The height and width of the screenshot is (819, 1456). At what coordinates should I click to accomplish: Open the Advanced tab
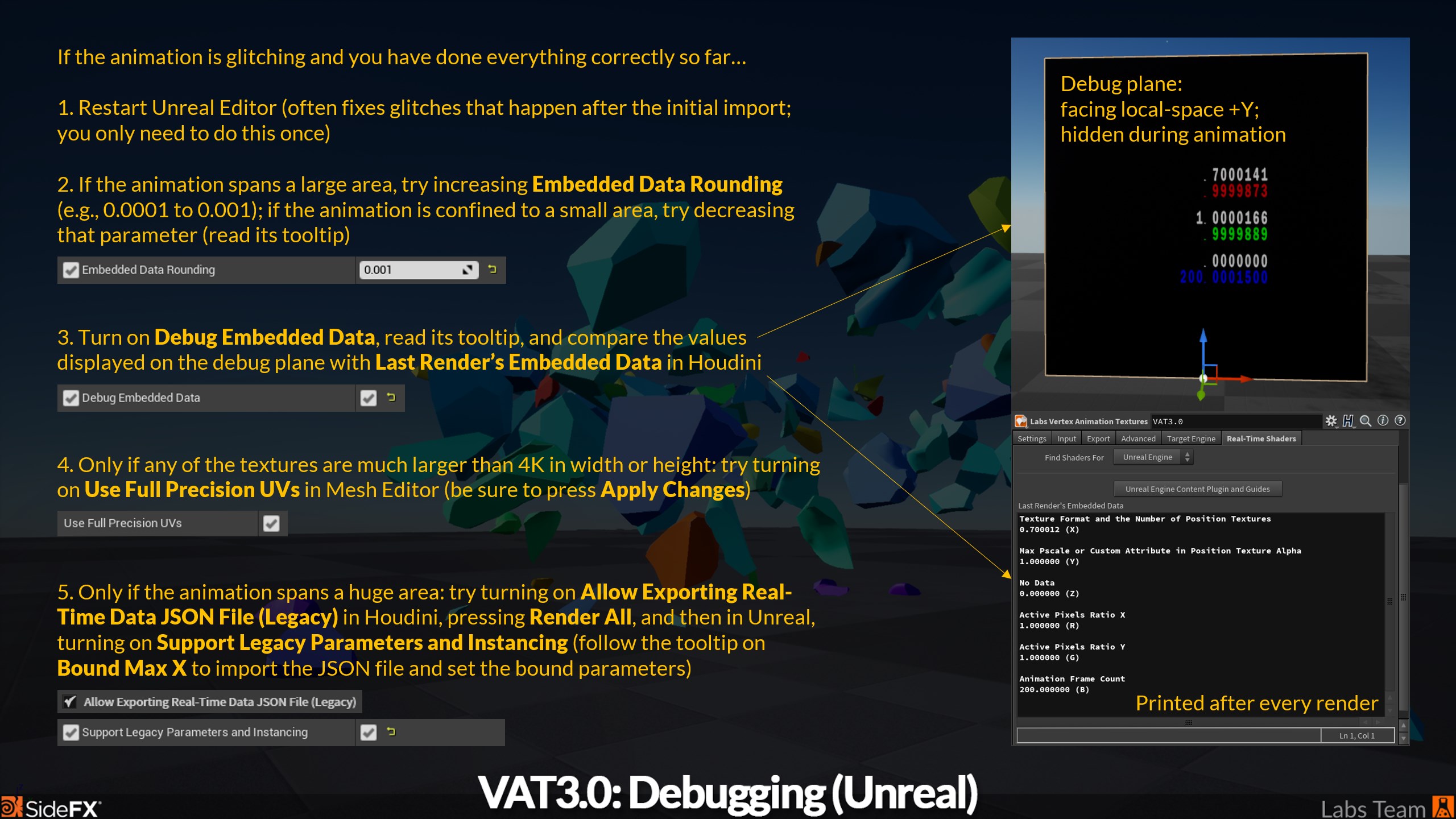click(x=1138, y=439)
